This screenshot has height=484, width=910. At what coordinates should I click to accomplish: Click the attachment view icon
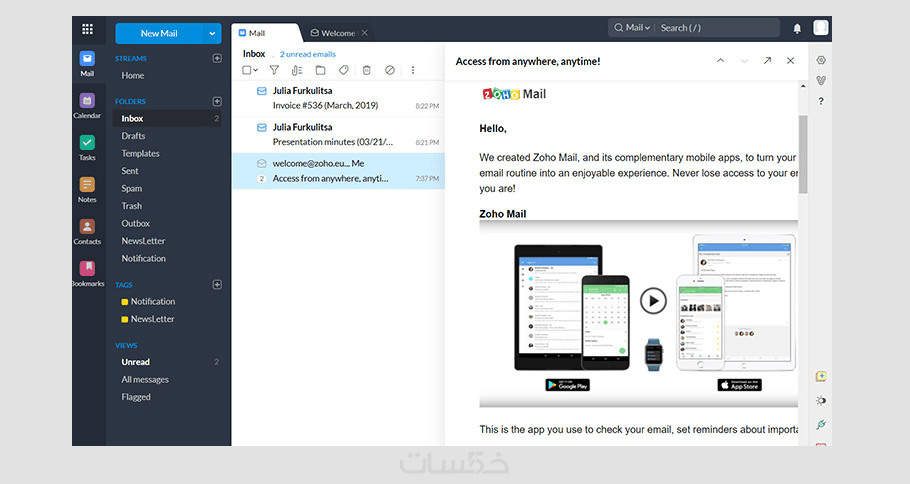[x=297, y=70]
